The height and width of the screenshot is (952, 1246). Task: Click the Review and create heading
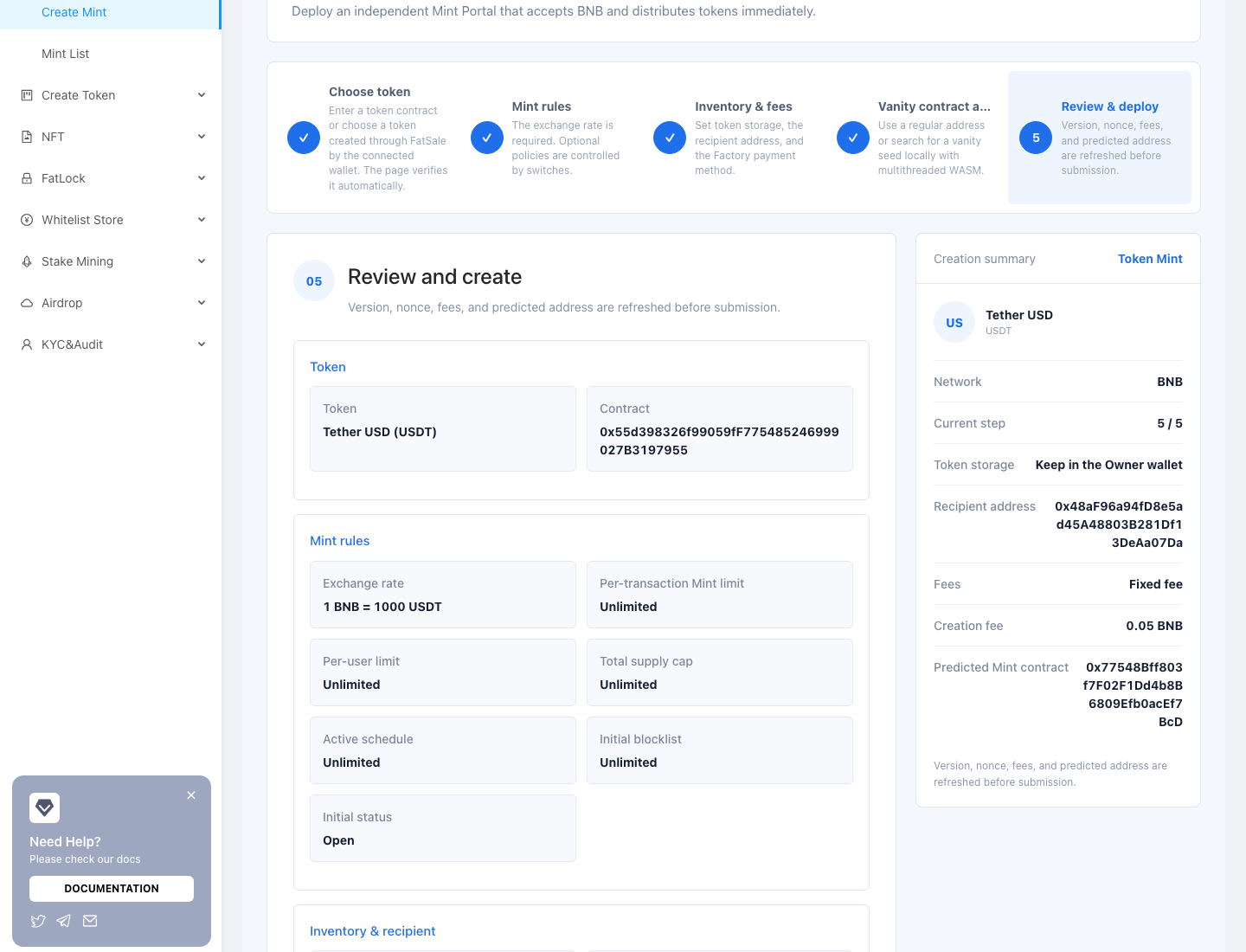434,277
